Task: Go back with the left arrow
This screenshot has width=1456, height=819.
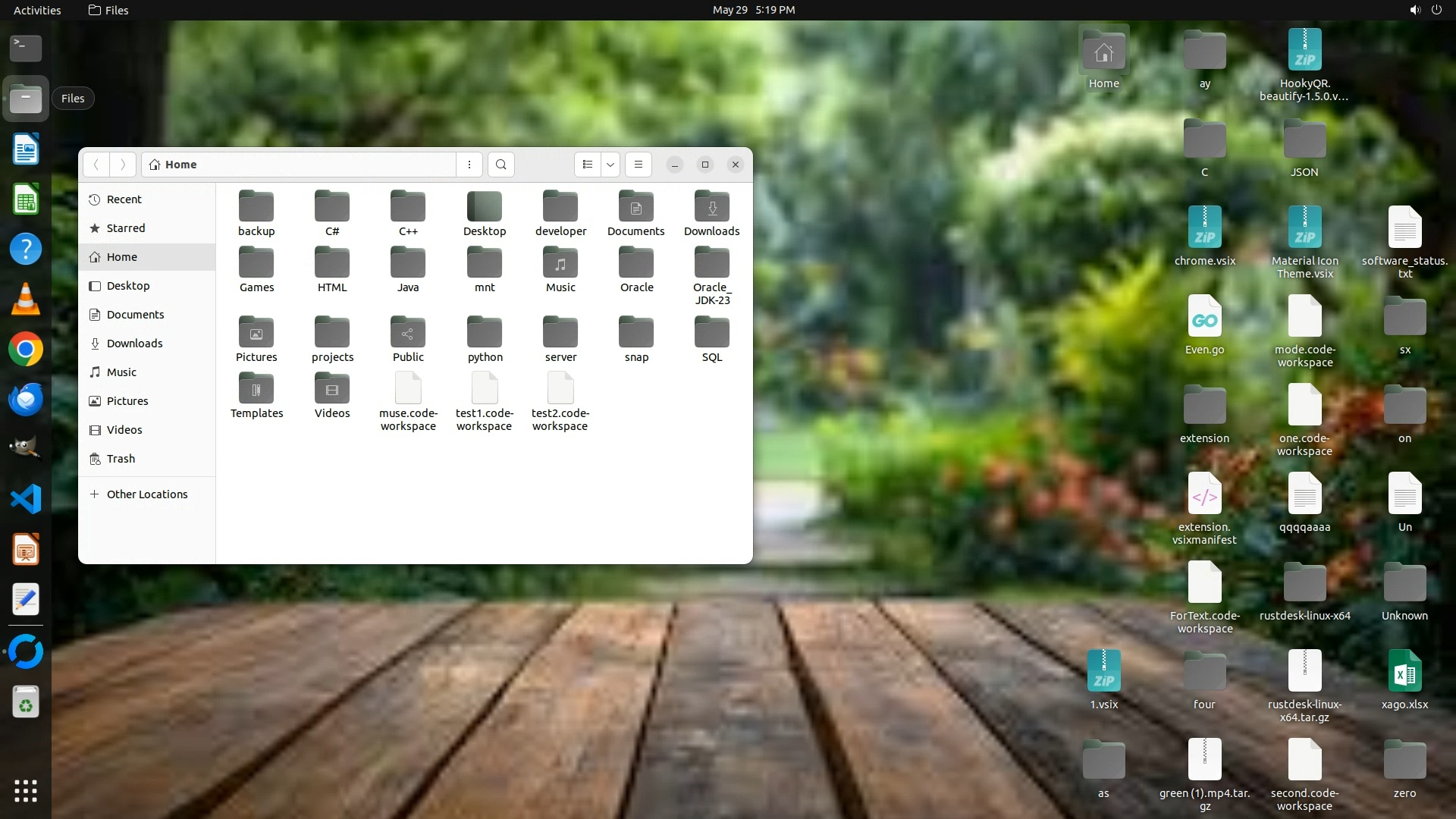Action: tap(96, 165)
